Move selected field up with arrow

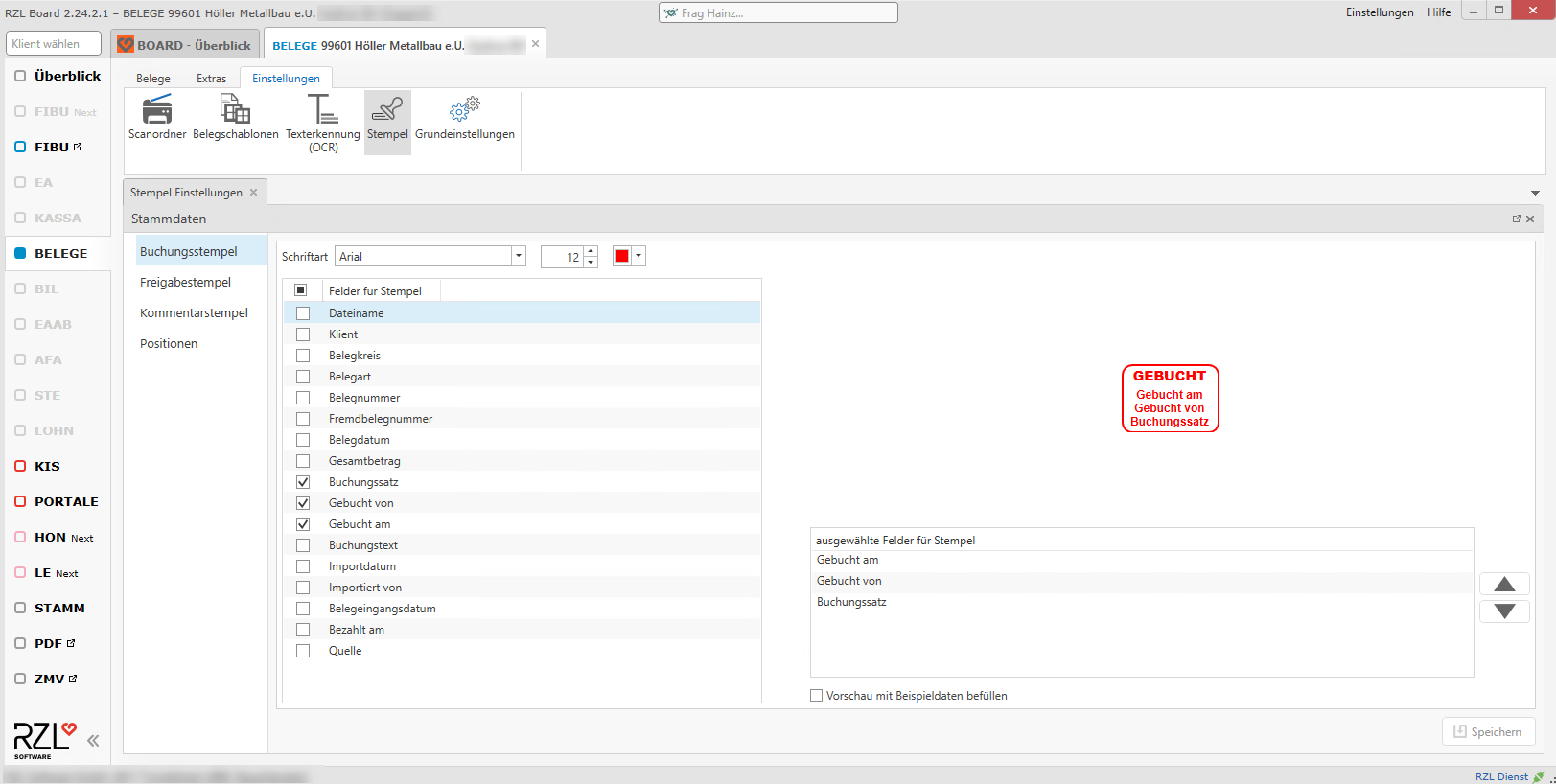pyautogui.click(x=1504, y=584)
